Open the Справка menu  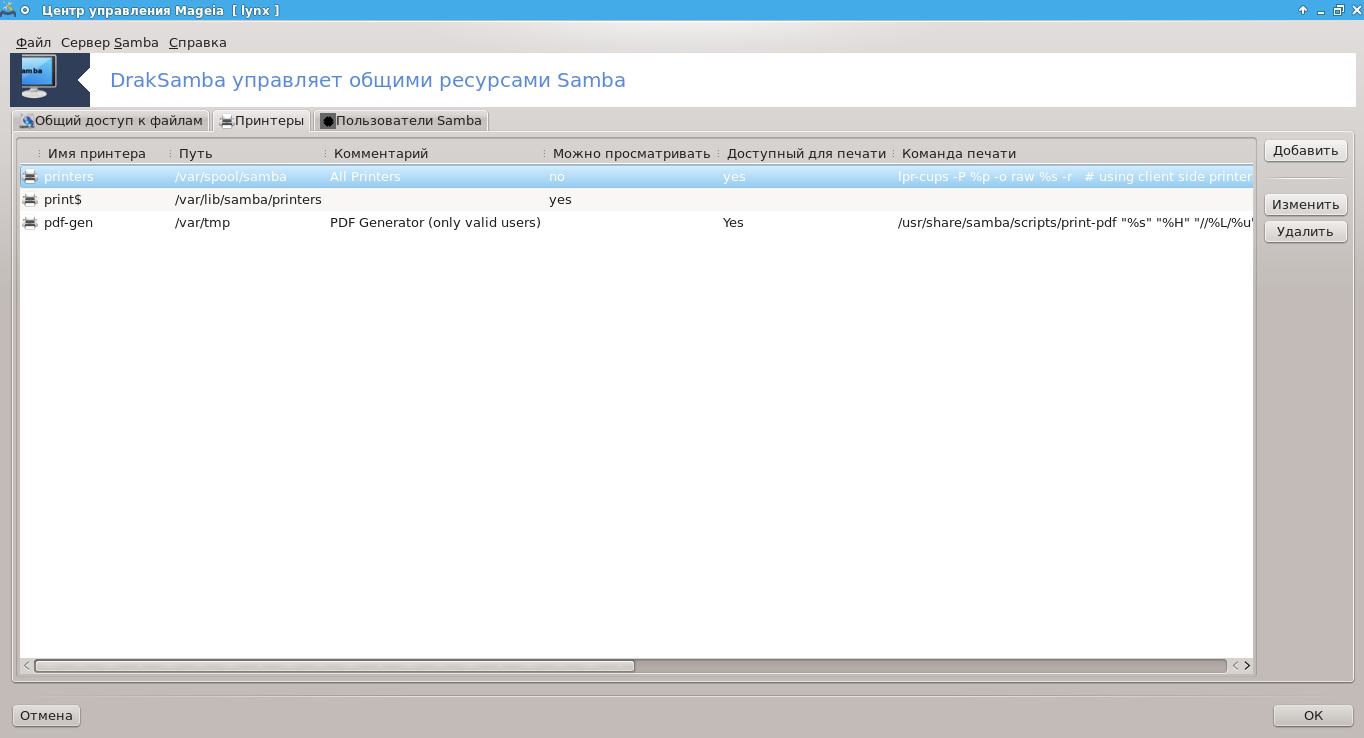point(198,43)
